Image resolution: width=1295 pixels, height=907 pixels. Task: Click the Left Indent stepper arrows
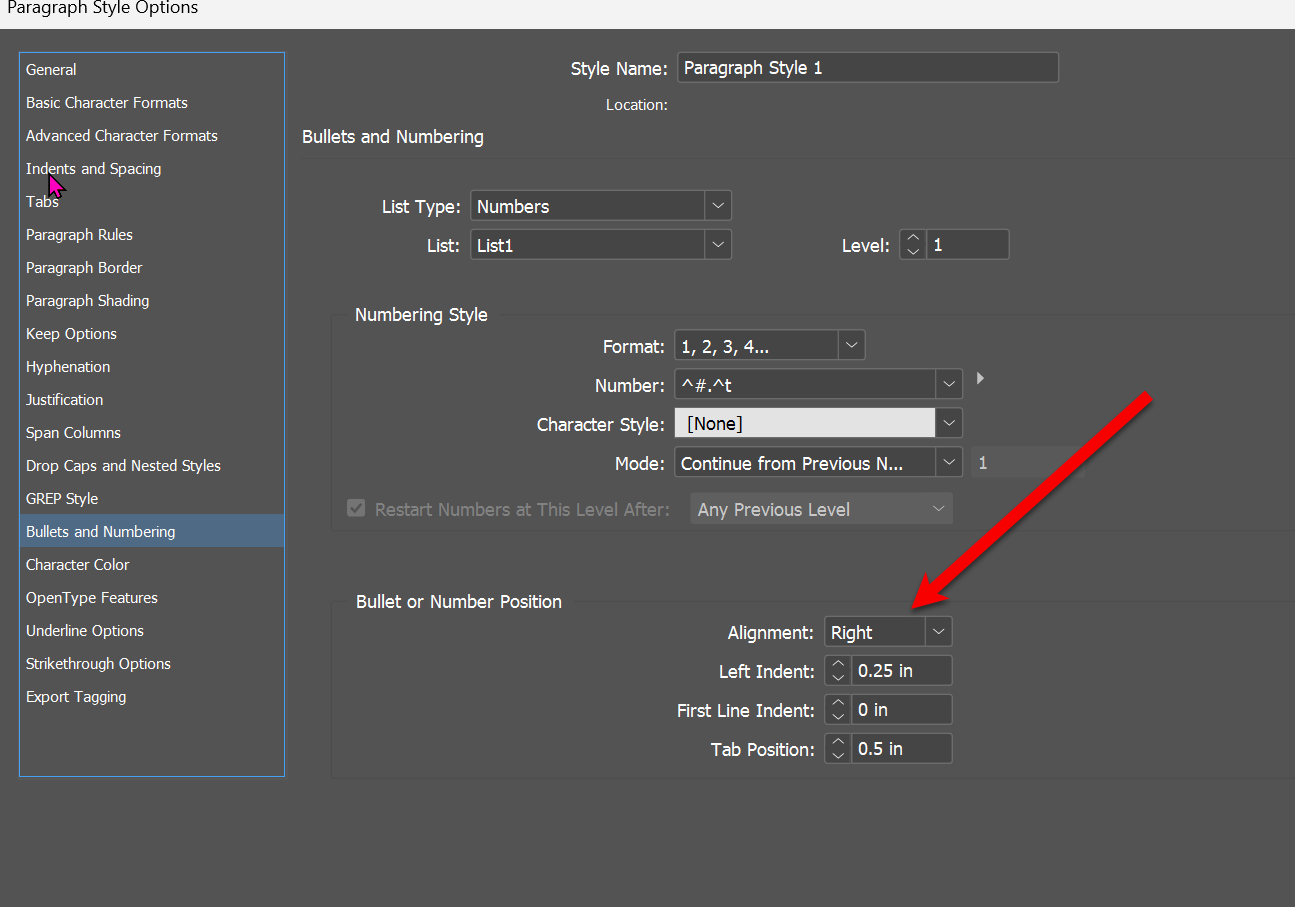point(838,671)
